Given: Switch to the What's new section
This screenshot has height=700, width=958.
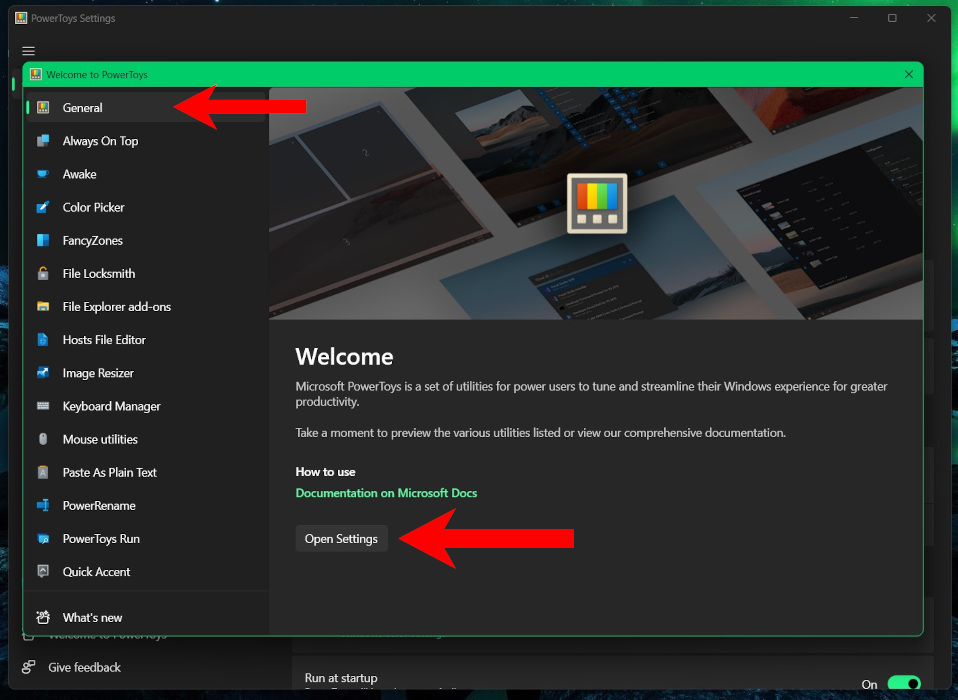Looking at the screenshot, I should [x=91, y=617].
